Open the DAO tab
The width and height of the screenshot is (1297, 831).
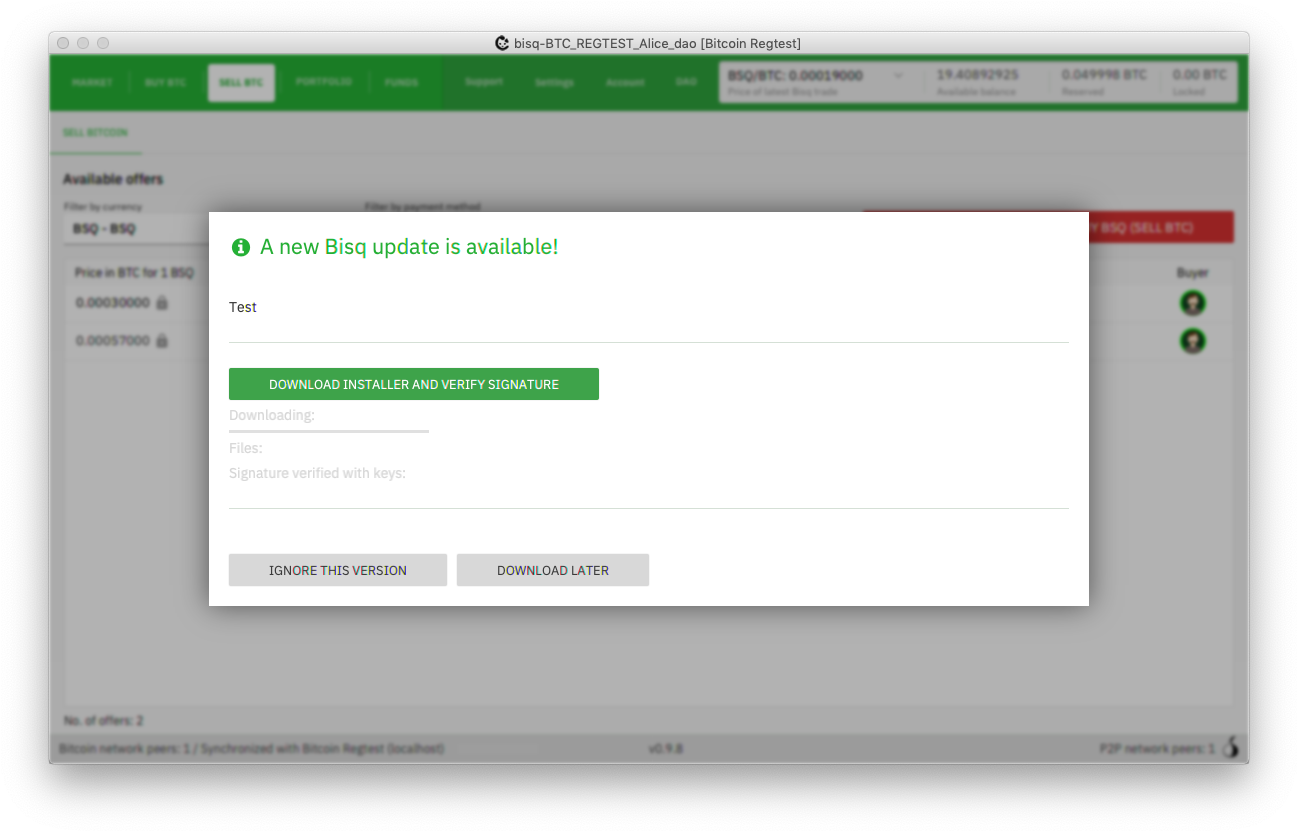(x=686, y=82)
